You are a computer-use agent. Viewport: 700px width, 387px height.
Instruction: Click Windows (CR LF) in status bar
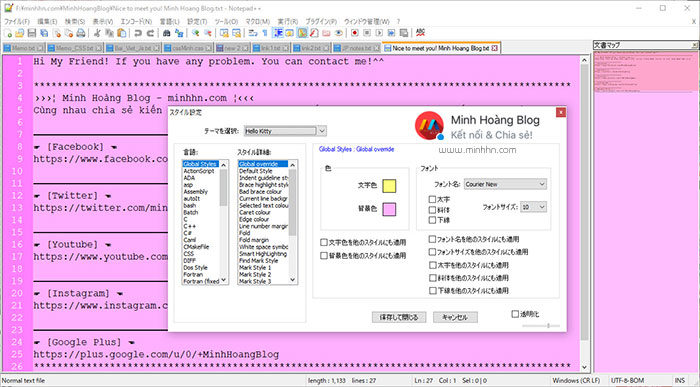(x=576, y=380)
